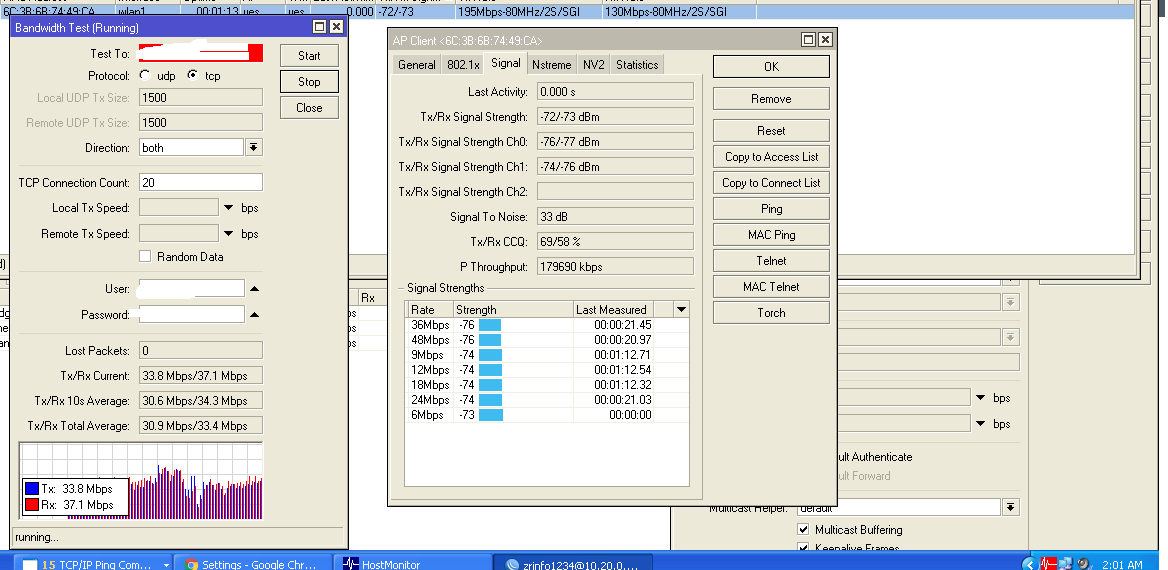Click Close in Bandwidth Test window

[x=309, y=108]
